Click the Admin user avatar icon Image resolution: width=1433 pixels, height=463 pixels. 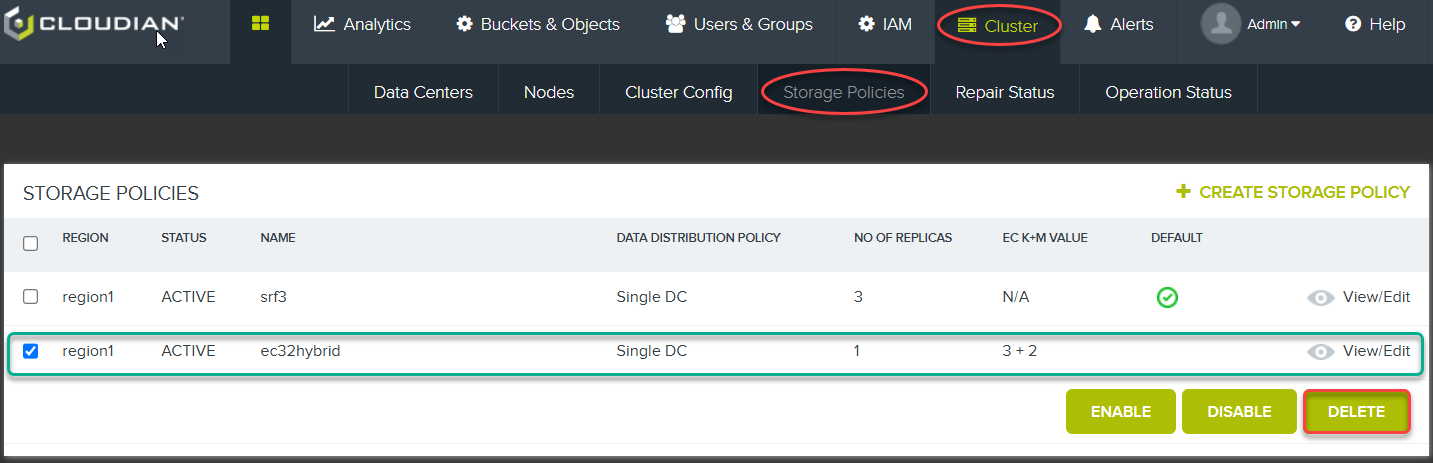tap(1220, 25)
